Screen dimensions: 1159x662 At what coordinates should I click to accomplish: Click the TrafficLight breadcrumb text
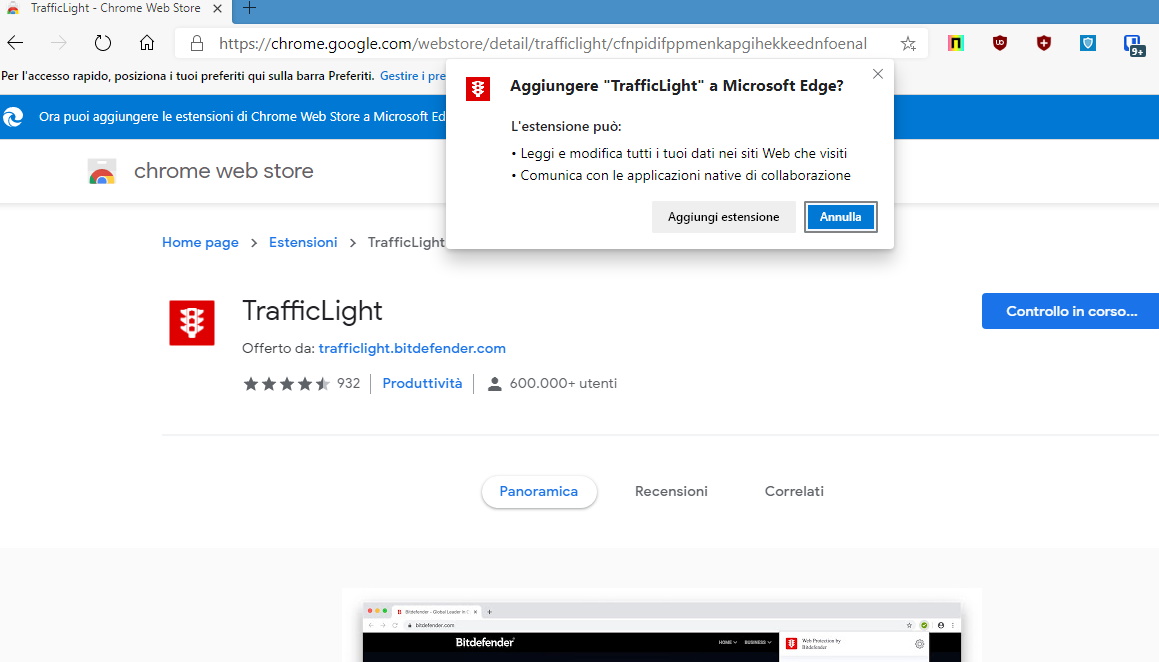407,242
